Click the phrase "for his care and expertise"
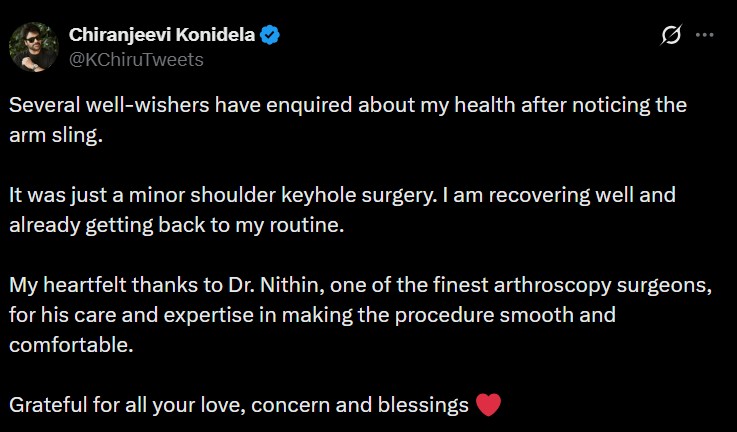737x432 pixels. click(123, 315)
